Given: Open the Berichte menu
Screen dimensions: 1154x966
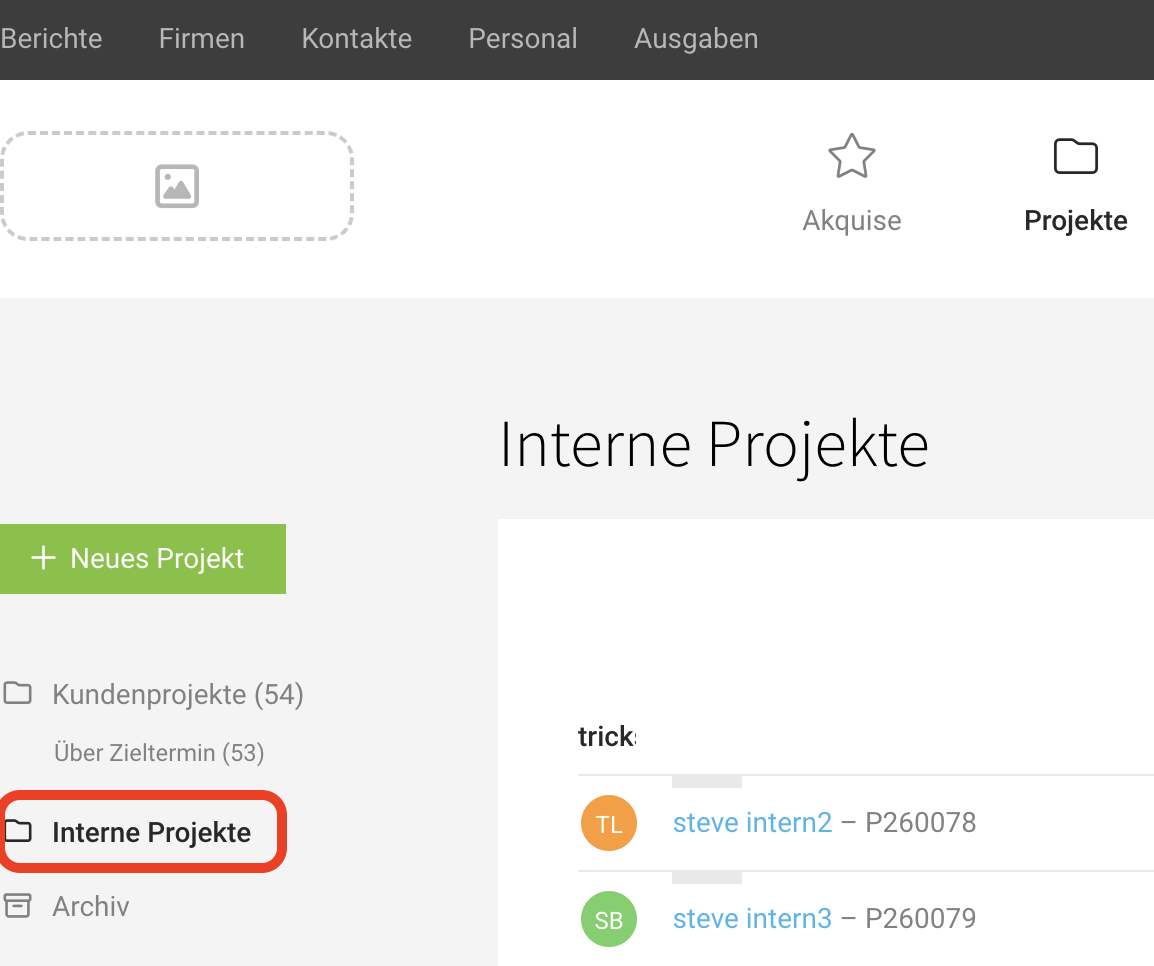Looking at the screenshot, I should point(51,39).
